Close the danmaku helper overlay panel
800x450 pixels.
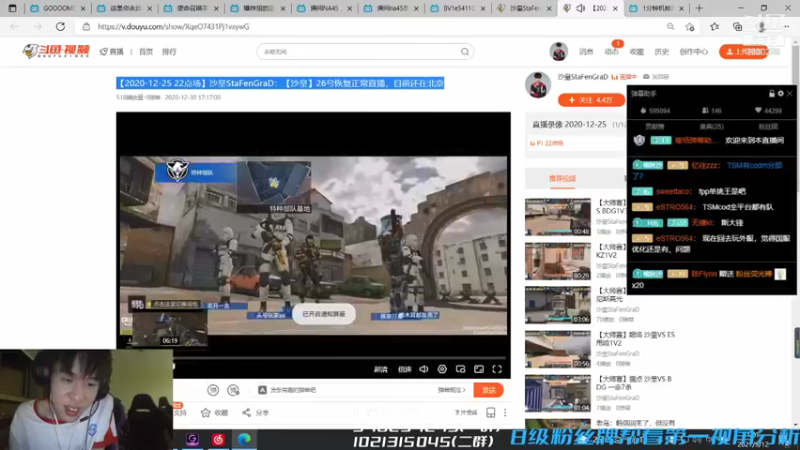[x=790, y=93]
